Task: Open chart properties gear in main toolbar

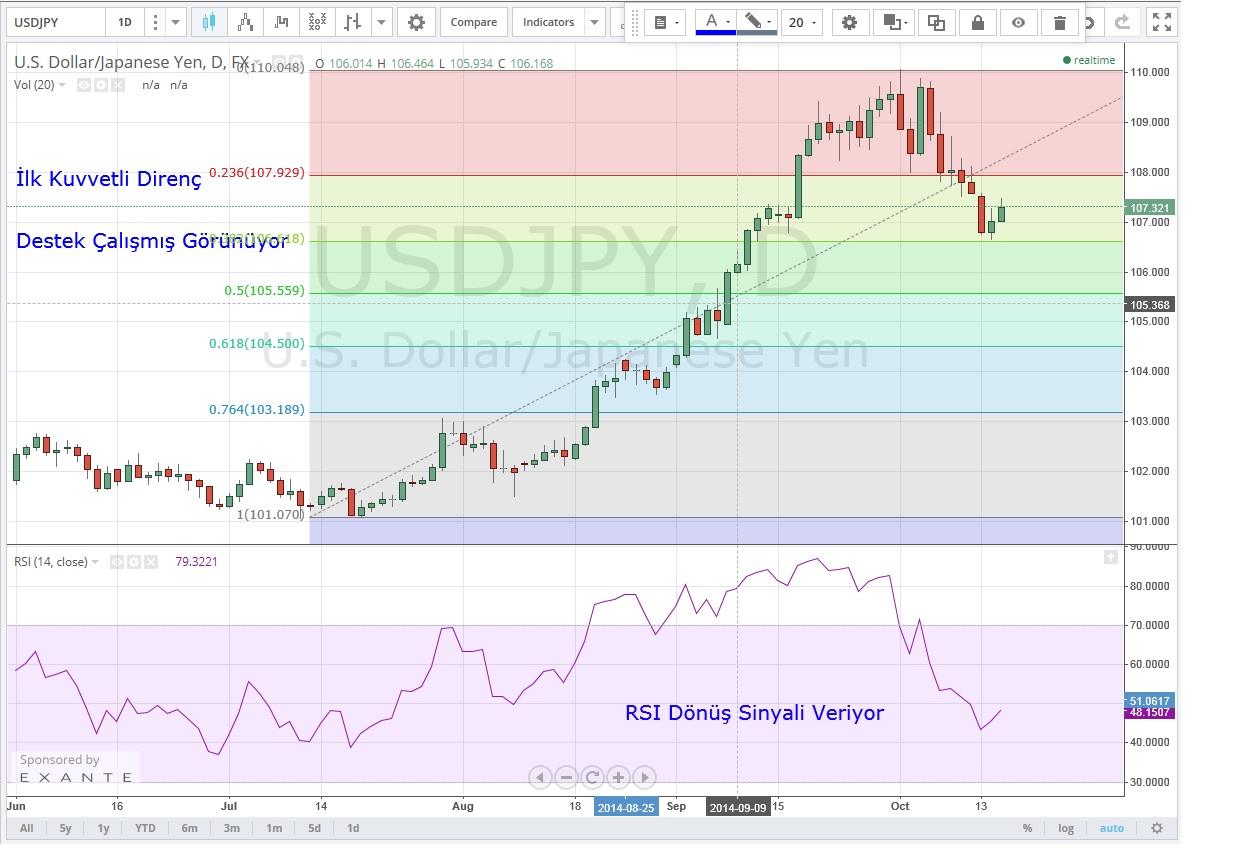Action: pos(416,22)
